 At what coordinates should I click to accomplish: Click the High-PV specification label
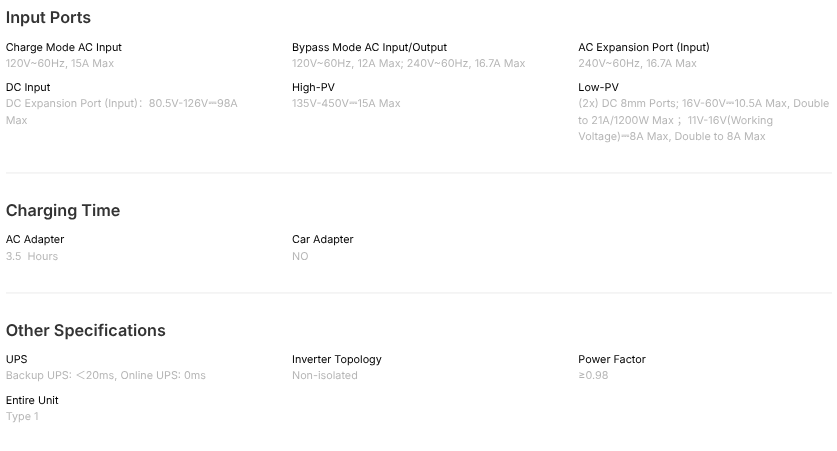(312, 87)
